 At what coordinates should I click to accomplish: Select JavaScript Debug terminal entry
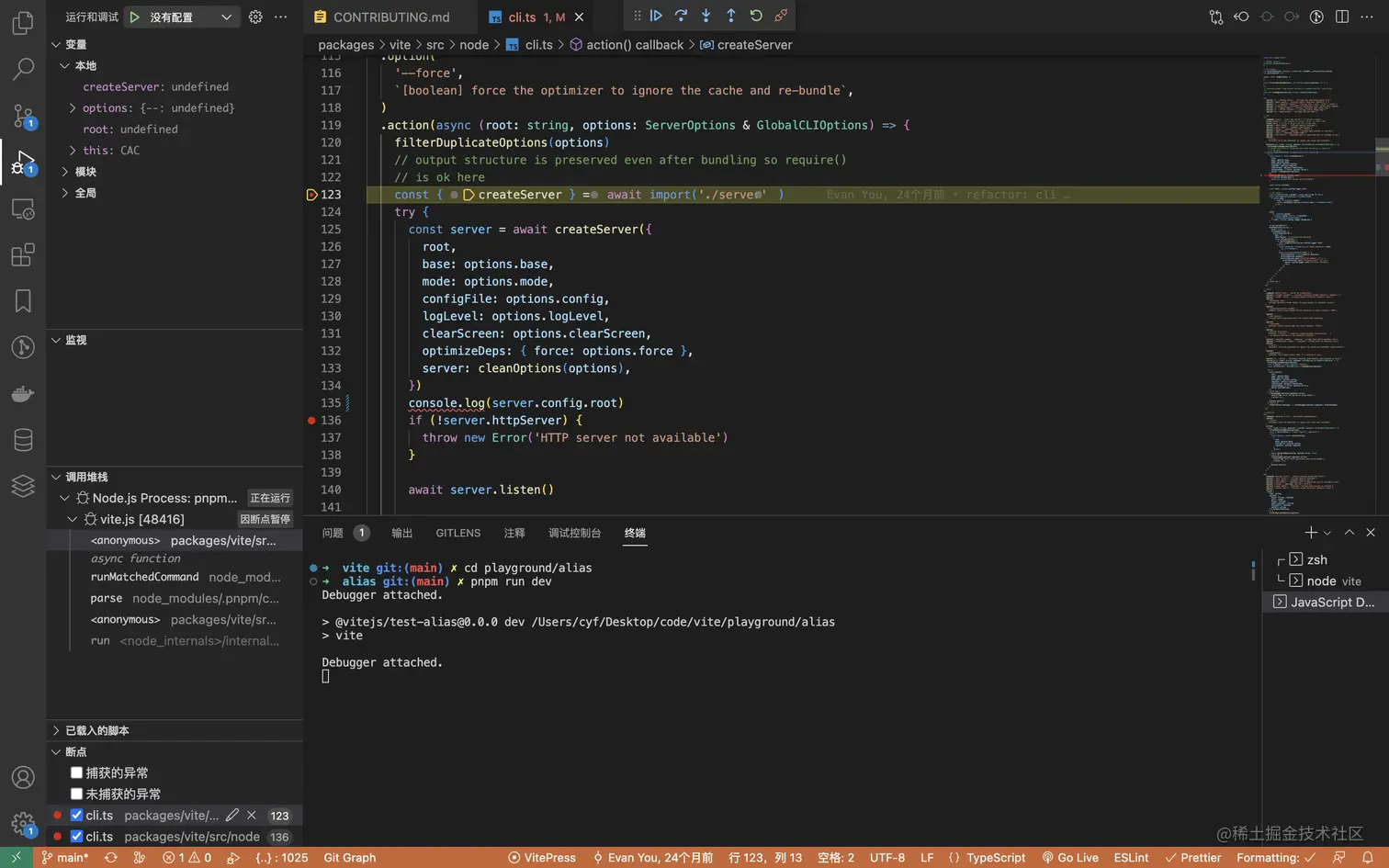click(x=1325, y=602)
